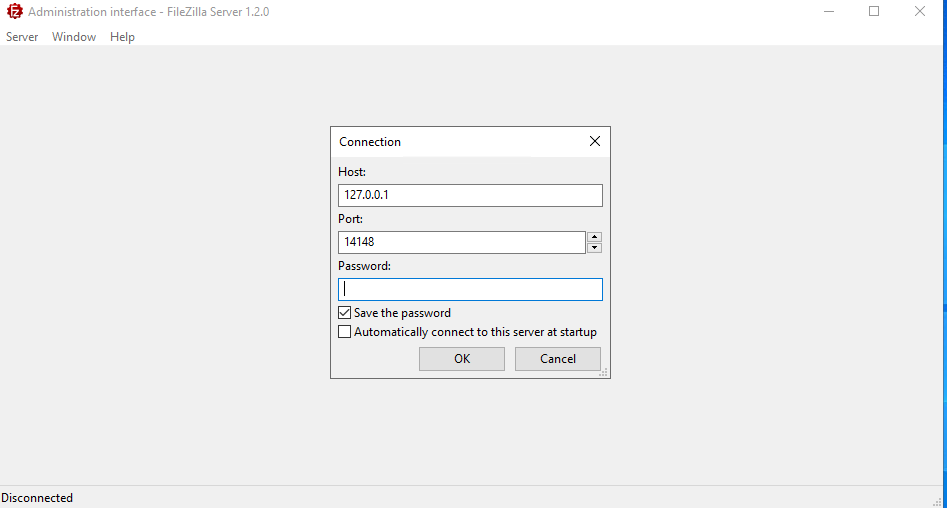This screenshot has height=508, width=947.
Task: Click the main window's bottom-right resize grip
Action: [939, 500]
